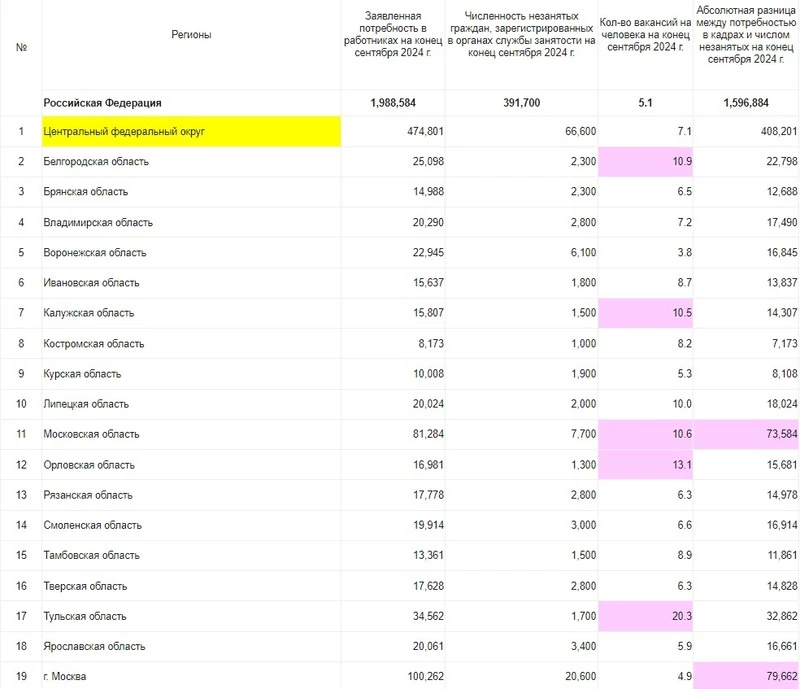This screenshot has width=800, height=689.
Task: Select the pink 20.3 cell for Тульская область
Action: click(x=645, y=616)
